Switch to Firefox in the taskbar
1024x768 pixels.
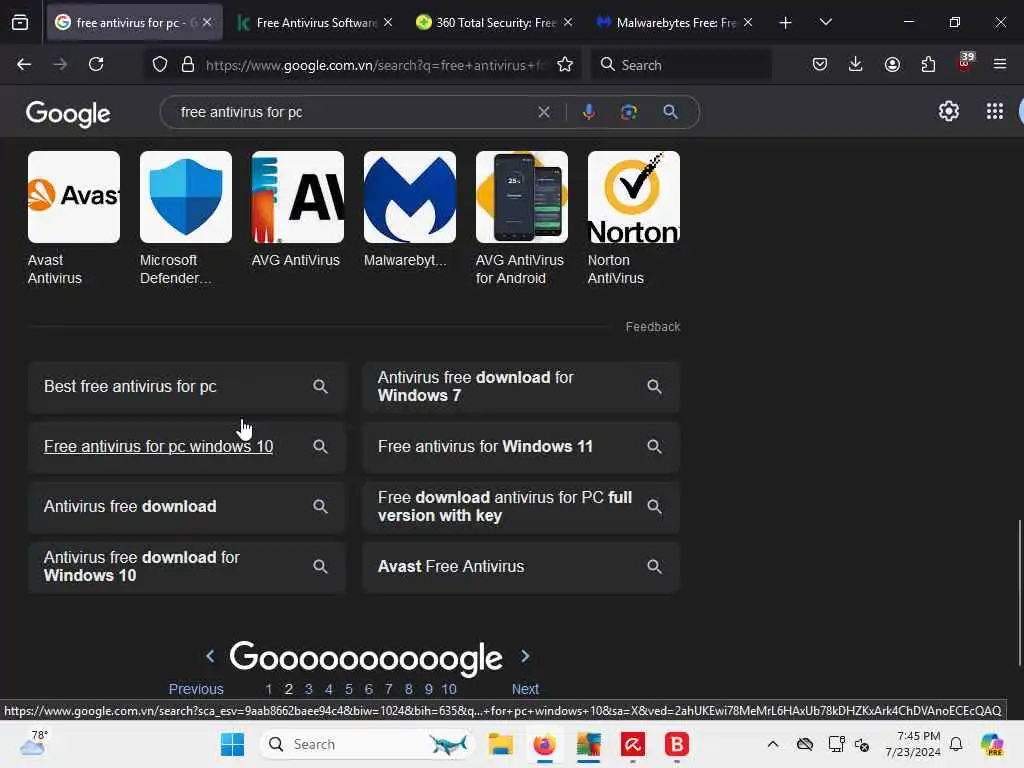pos(545,744)
